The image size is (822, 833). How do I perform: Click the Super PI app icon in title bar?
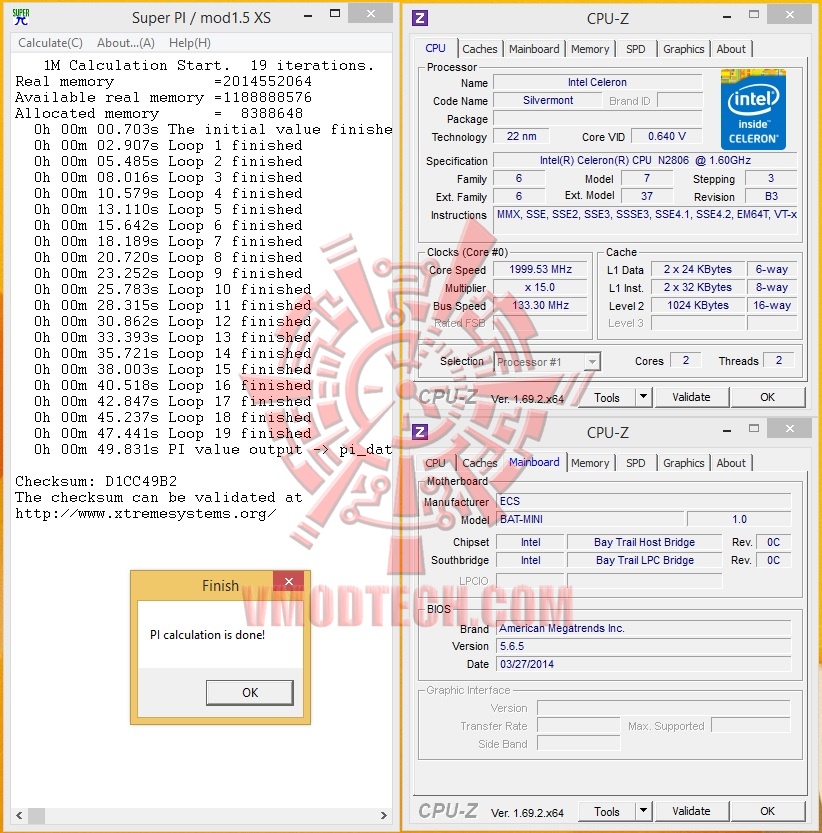pos(21,17)
